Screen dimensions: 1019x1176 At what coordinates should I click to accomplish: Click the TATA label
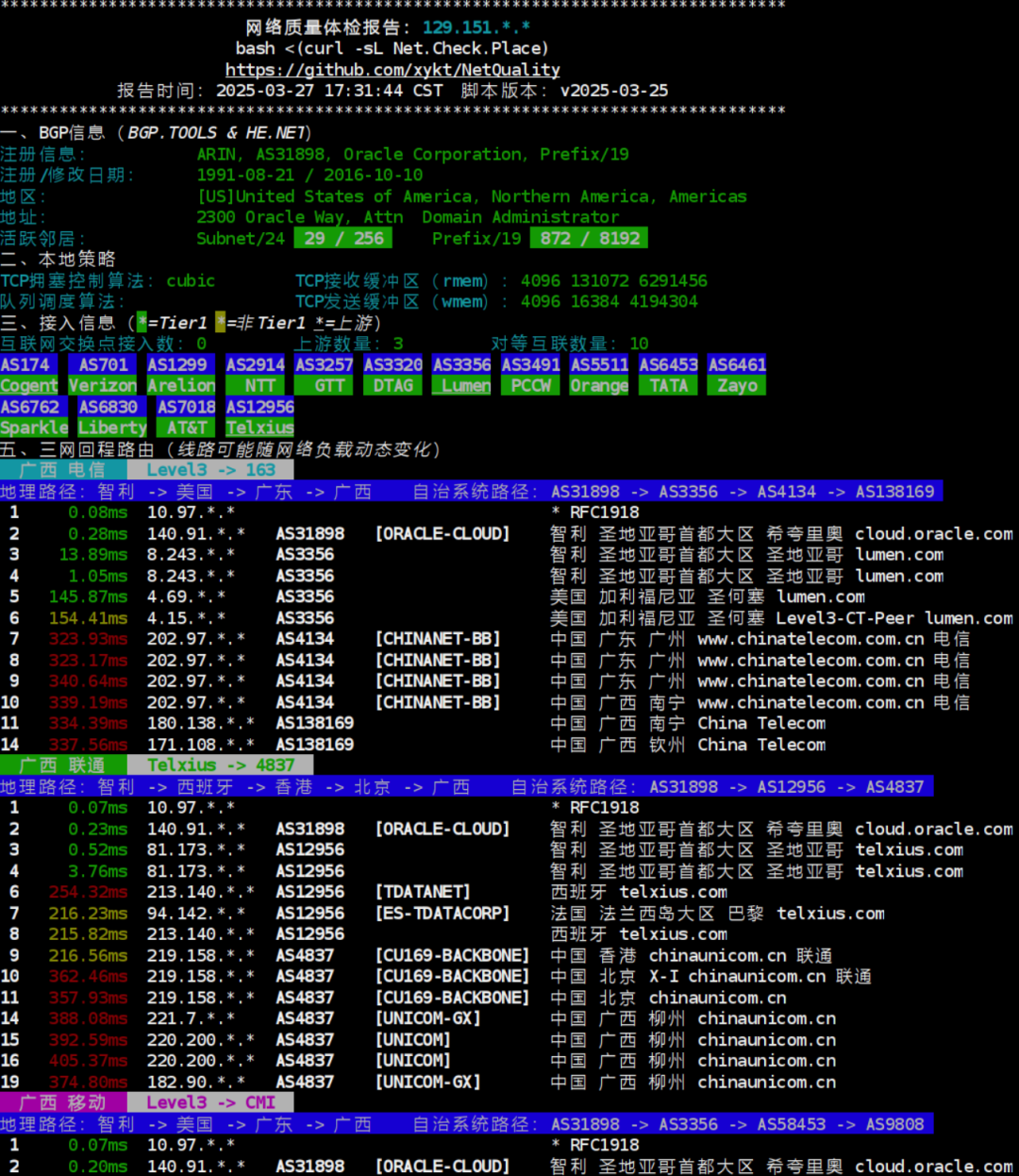669,385
